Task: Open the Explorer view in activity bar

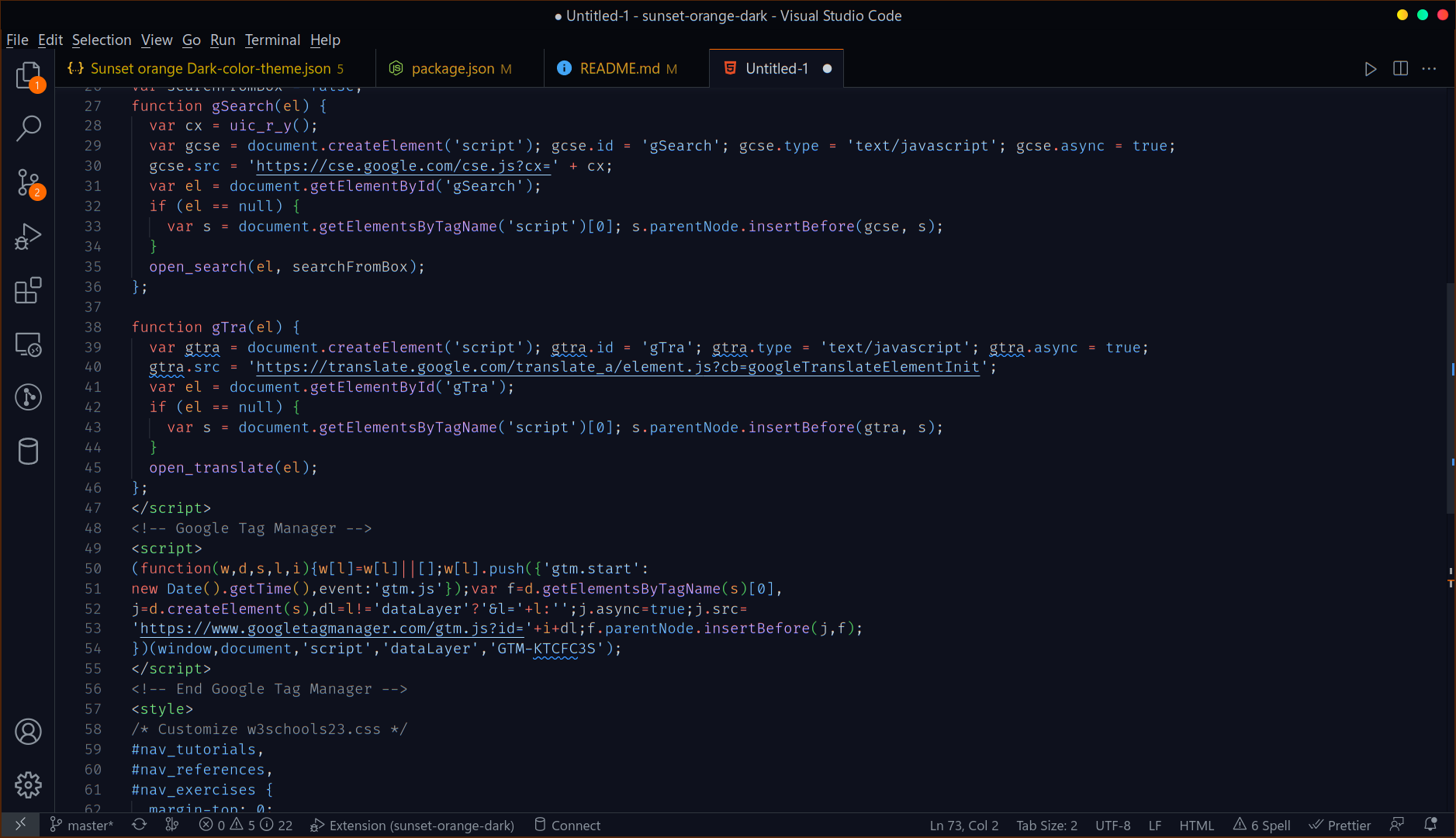Action: 28,75
